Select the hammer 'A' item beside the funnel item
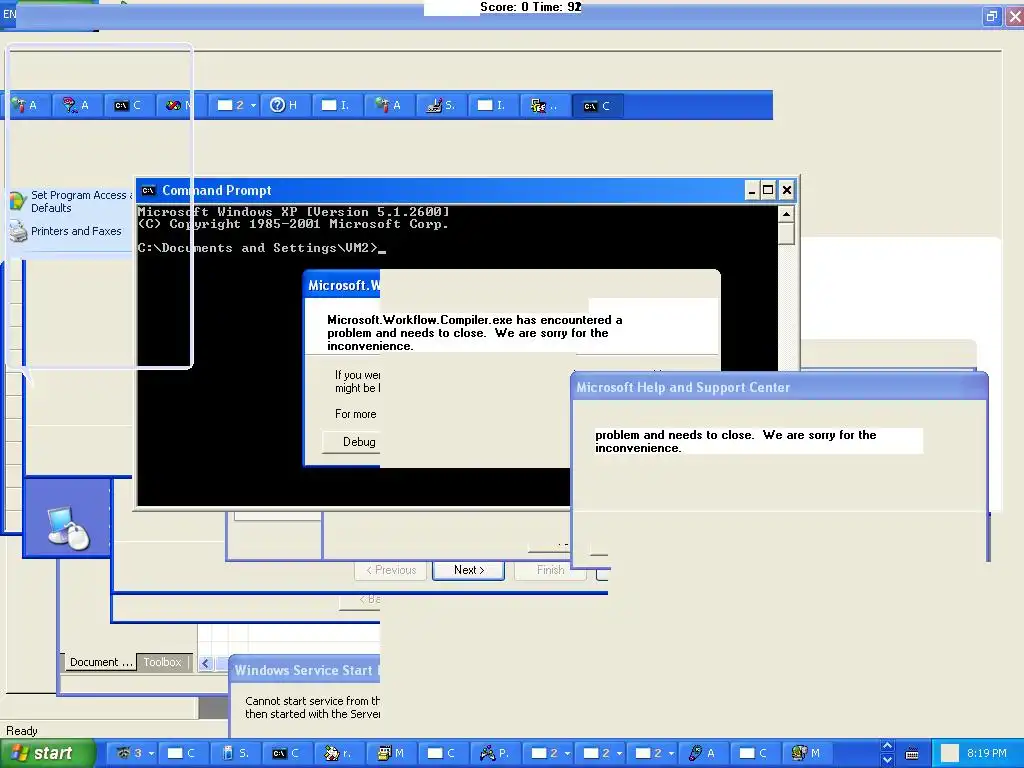 25,105
